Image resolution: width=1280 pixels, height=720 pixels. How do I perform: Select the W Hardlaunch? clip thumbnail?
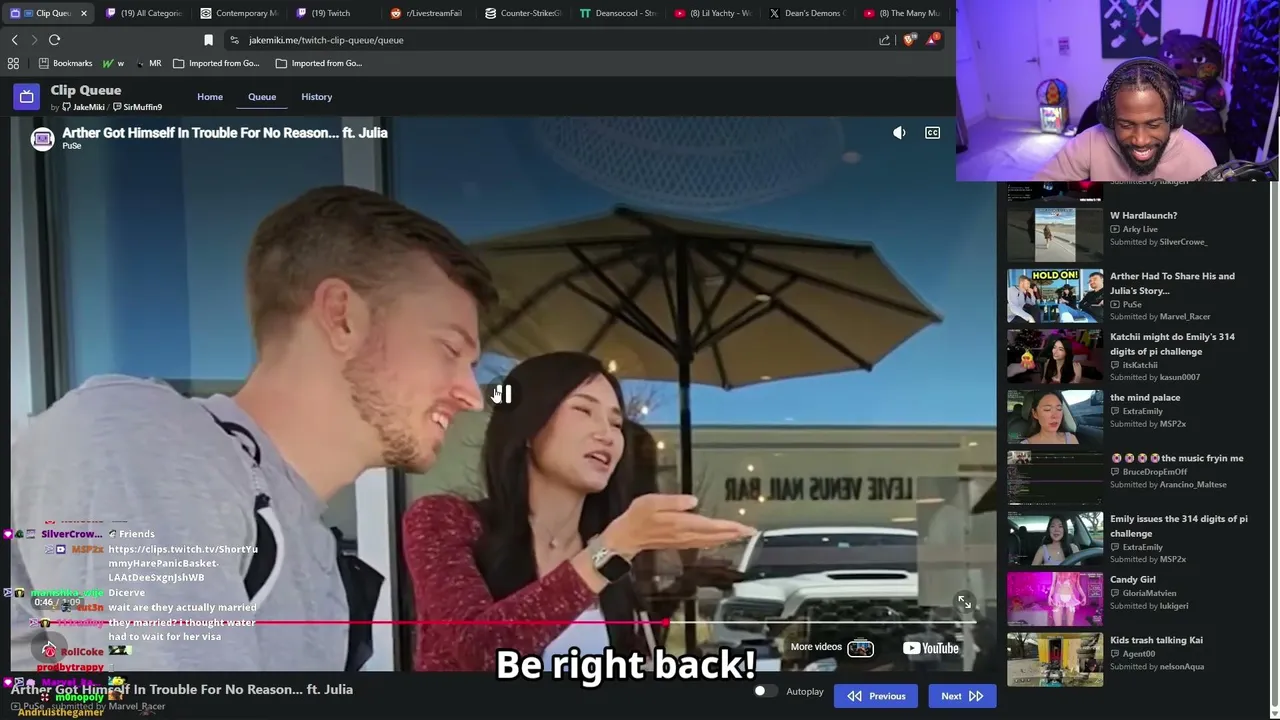(x=1055, y=234)
